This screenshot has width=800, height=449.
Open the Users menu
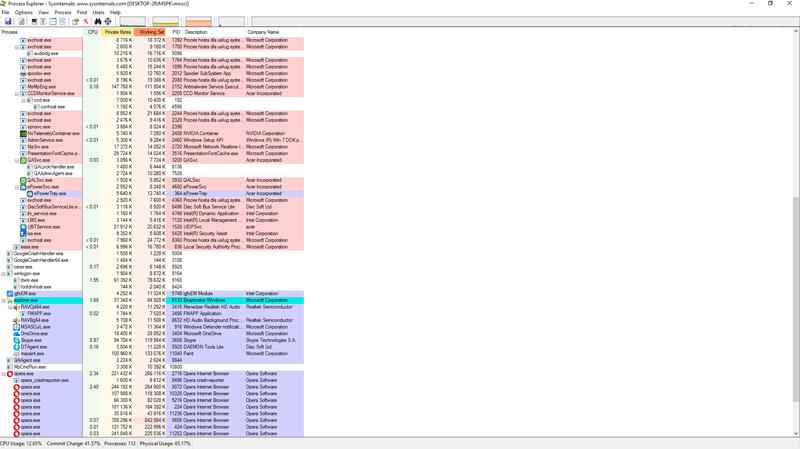click(x=98, y=12)
